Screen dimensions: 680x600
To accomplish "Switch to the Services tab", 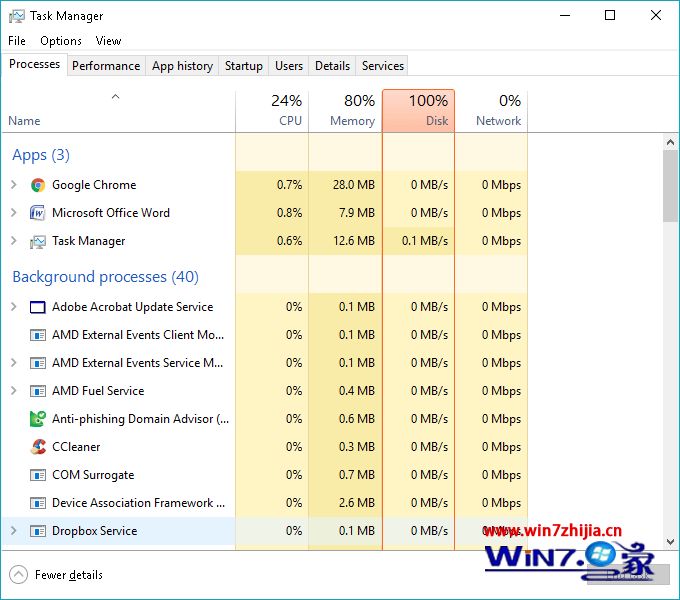I will [x=382, y=66].
